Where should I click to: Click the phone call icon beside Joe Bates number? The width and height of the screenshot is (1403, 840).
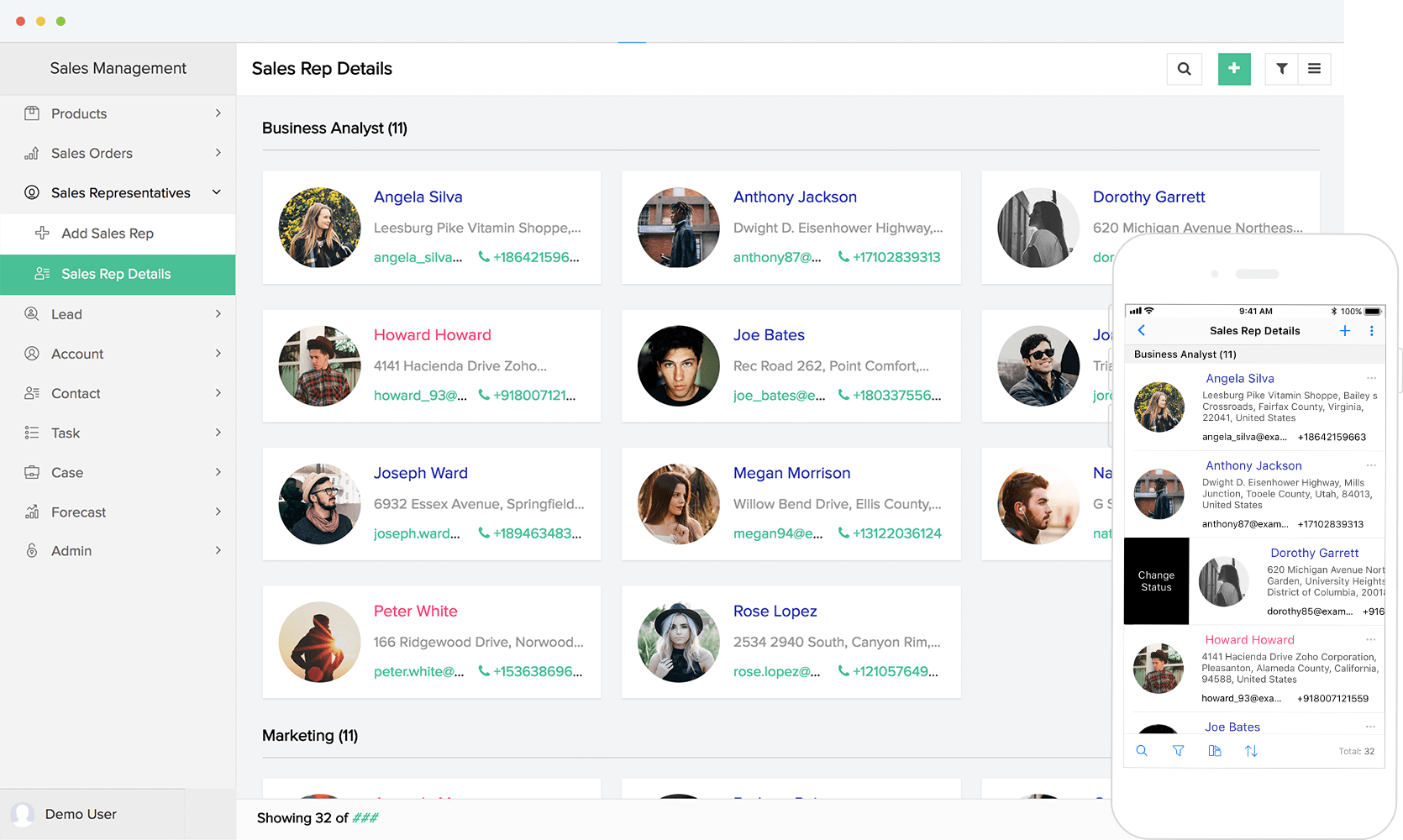(843, 395)
